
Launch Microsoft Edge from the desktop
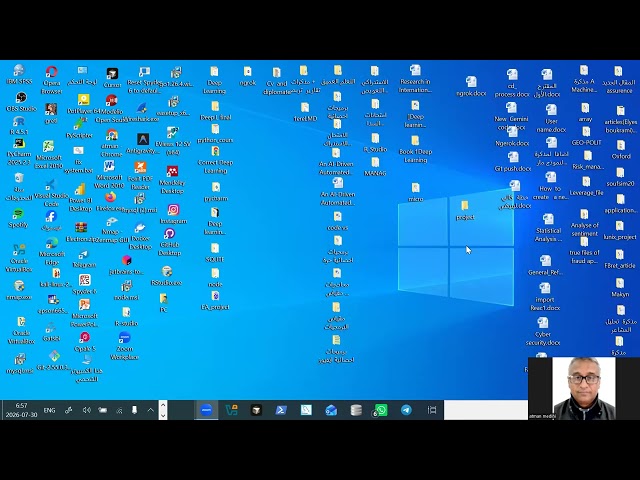[52, 251]
